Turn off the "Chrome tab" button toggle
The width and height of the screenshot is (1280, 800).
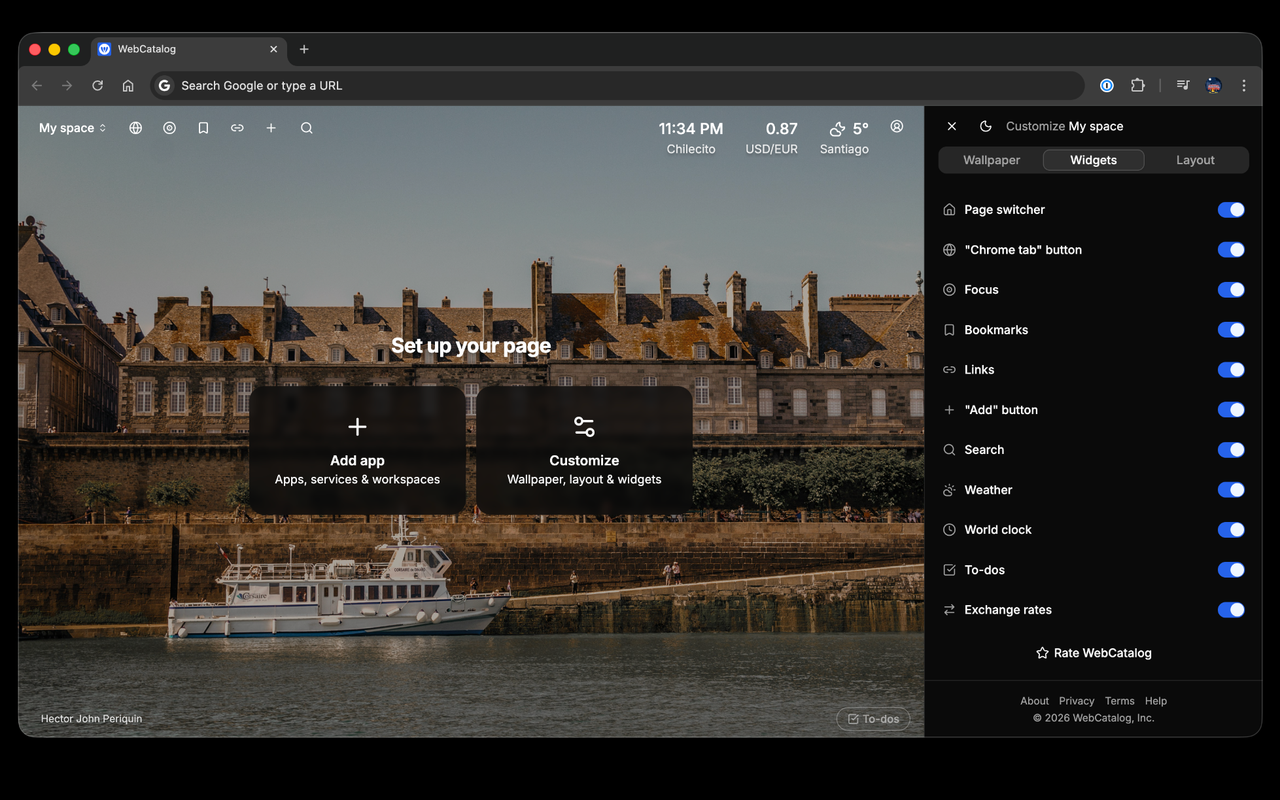click(1231, 250)
